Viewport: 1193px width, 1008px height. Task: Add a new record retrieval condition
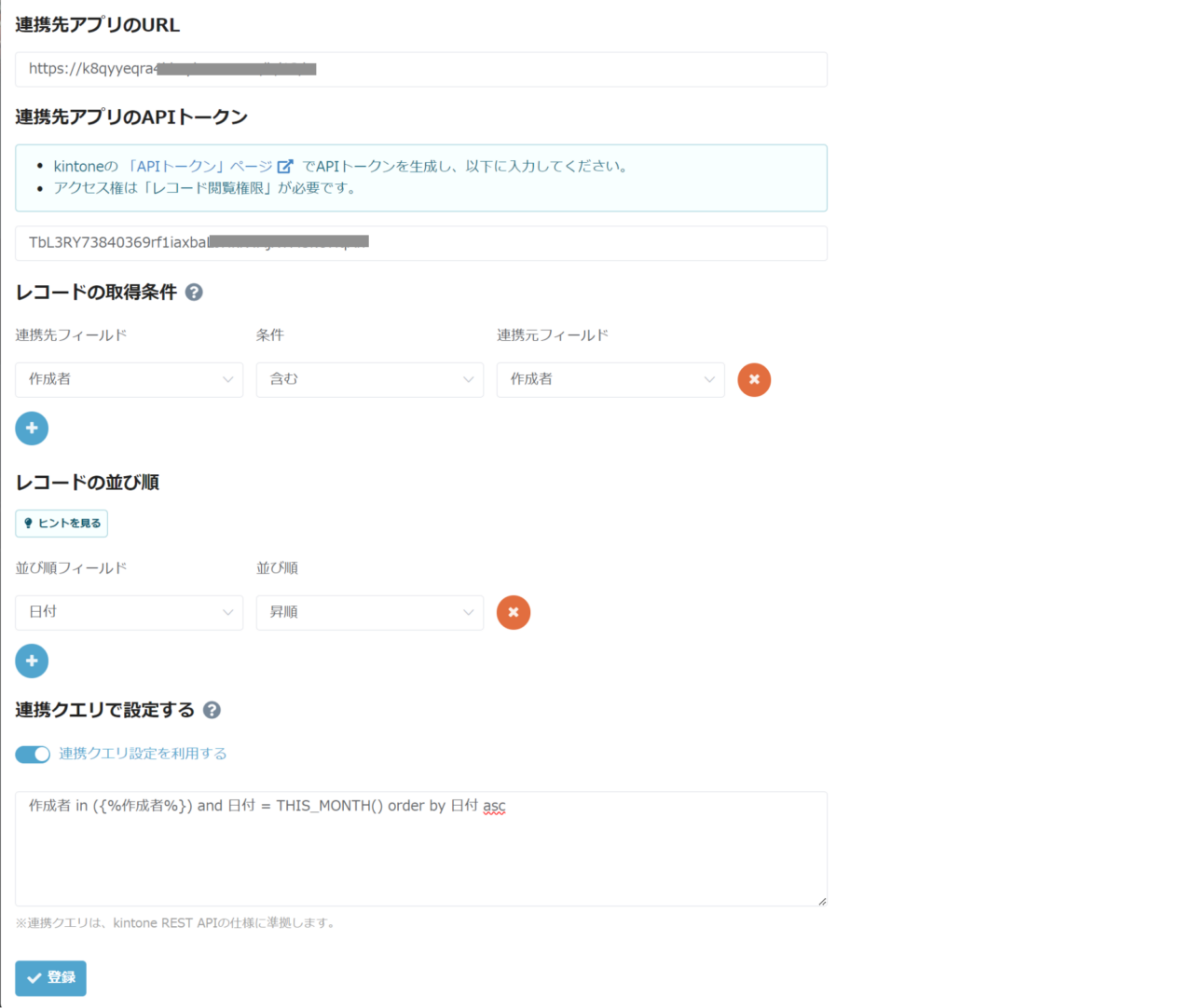32,429
